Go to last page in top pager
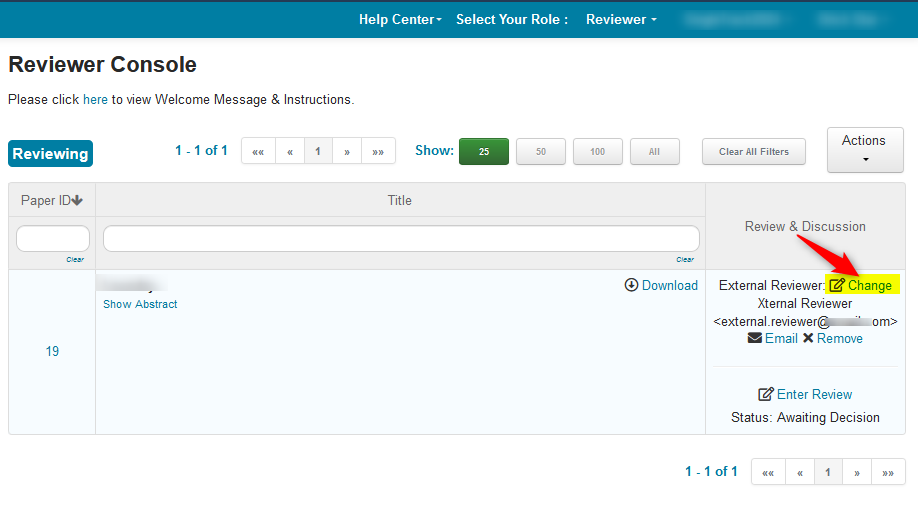This screenshot has height=513, width=918. coord(378,151)
